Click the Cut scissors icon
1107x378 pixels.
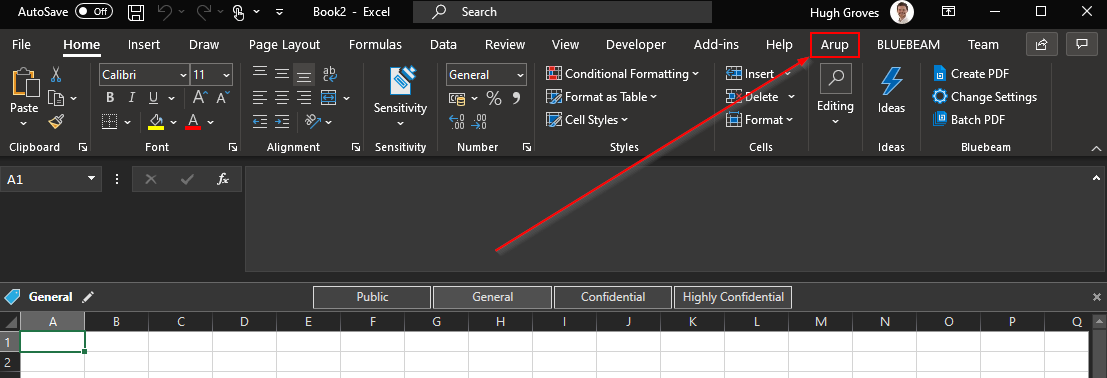tap(56, 74)
